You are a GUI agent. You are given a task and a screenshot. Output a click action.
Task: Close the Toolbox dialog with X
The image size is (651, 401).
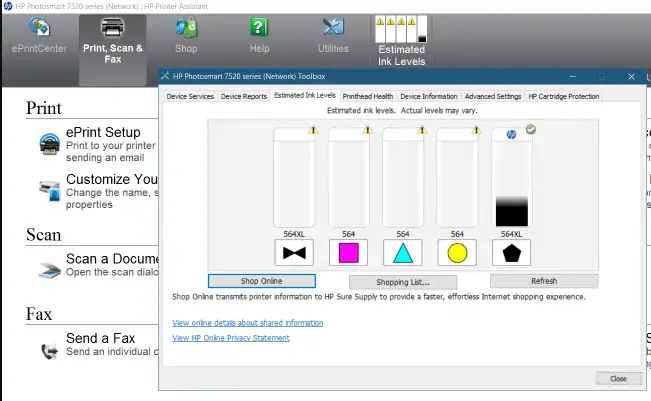[x=631, y=76]
